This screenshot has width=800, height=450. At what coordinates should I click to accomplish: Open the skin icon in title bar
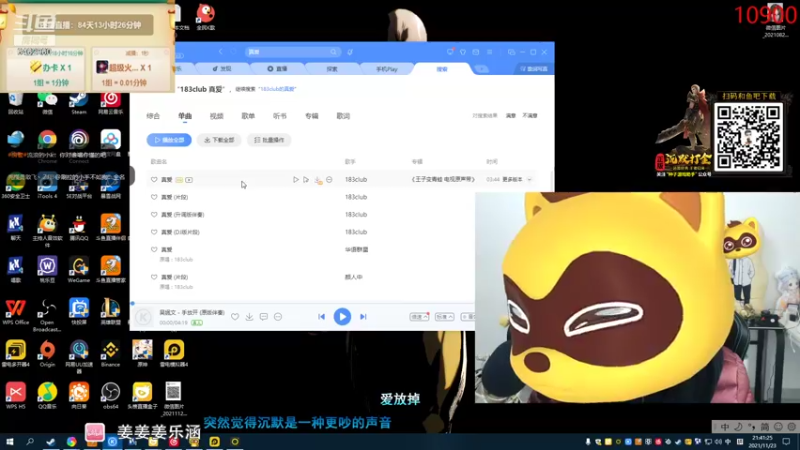click(x=463, y=52)
